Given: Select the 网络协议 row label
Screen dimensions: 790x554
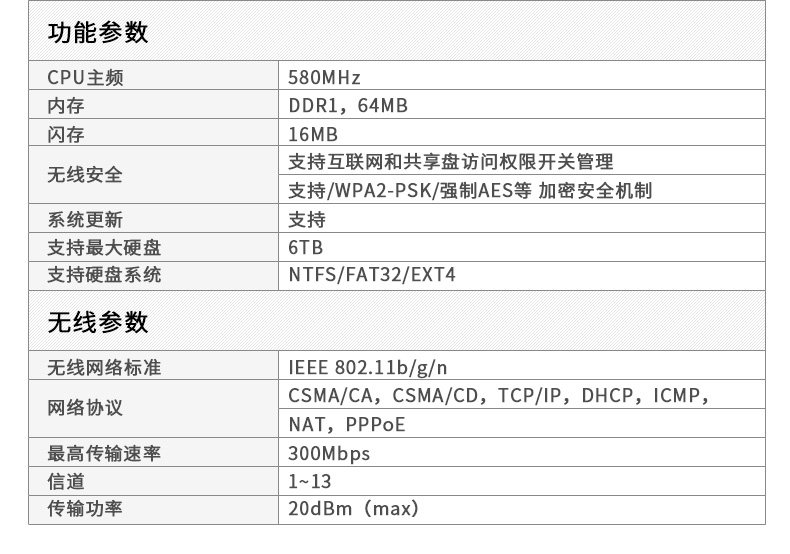Looking at the screenshot, I should pyautogui.click(x=85, y=409).
